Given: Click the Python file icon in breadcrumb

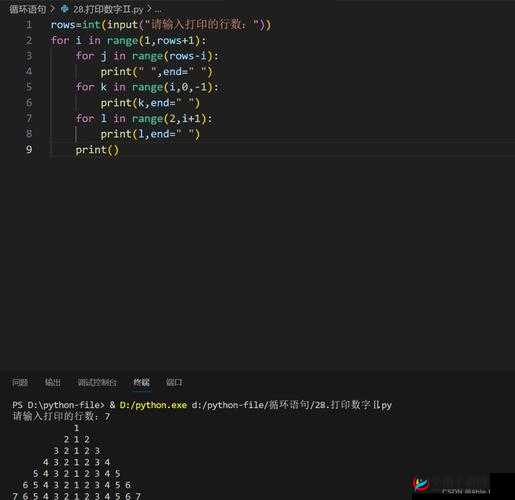Looking at the screenshot, I should [x=64, y=9].
